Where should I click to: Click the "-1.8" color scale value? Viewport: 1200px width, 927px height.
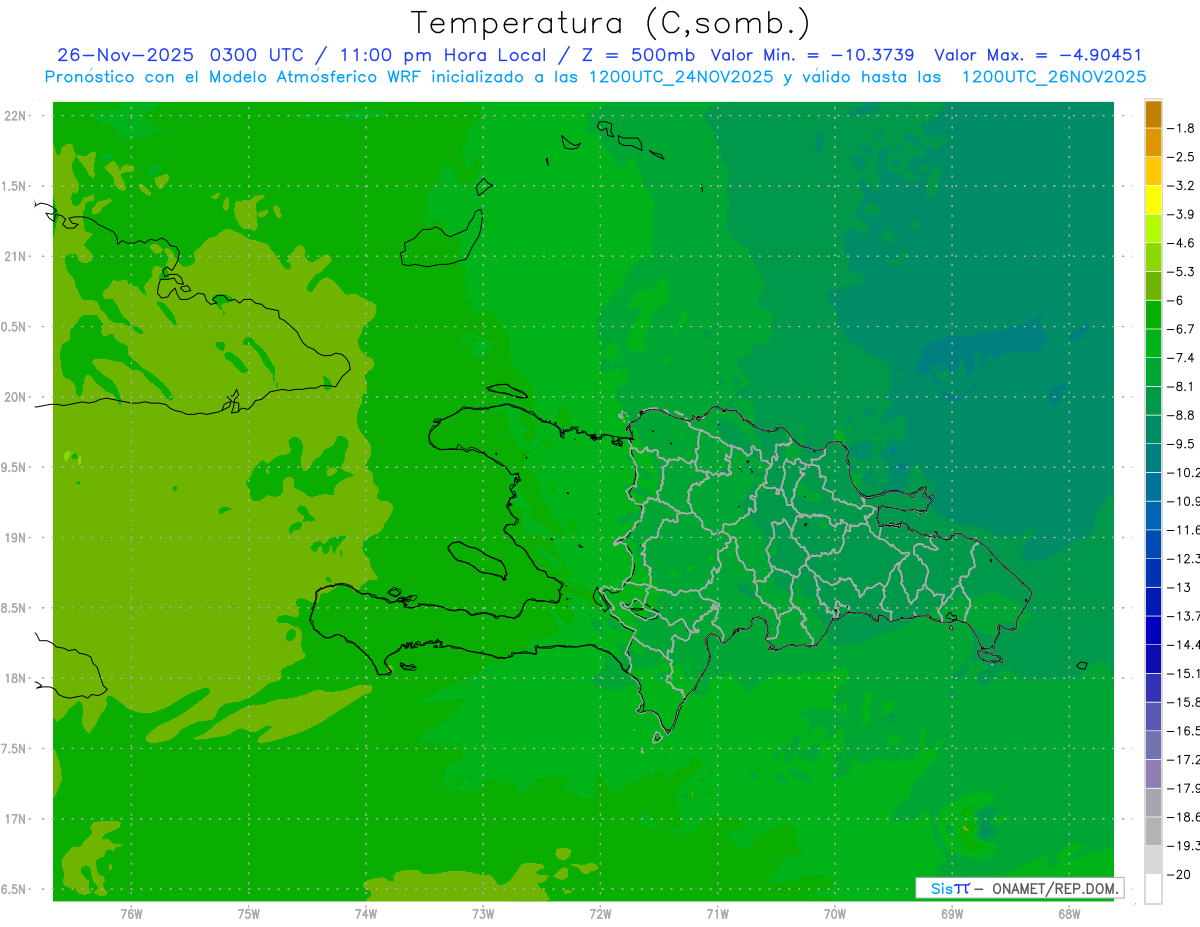pyautogui.click(x=1183, y=128)
